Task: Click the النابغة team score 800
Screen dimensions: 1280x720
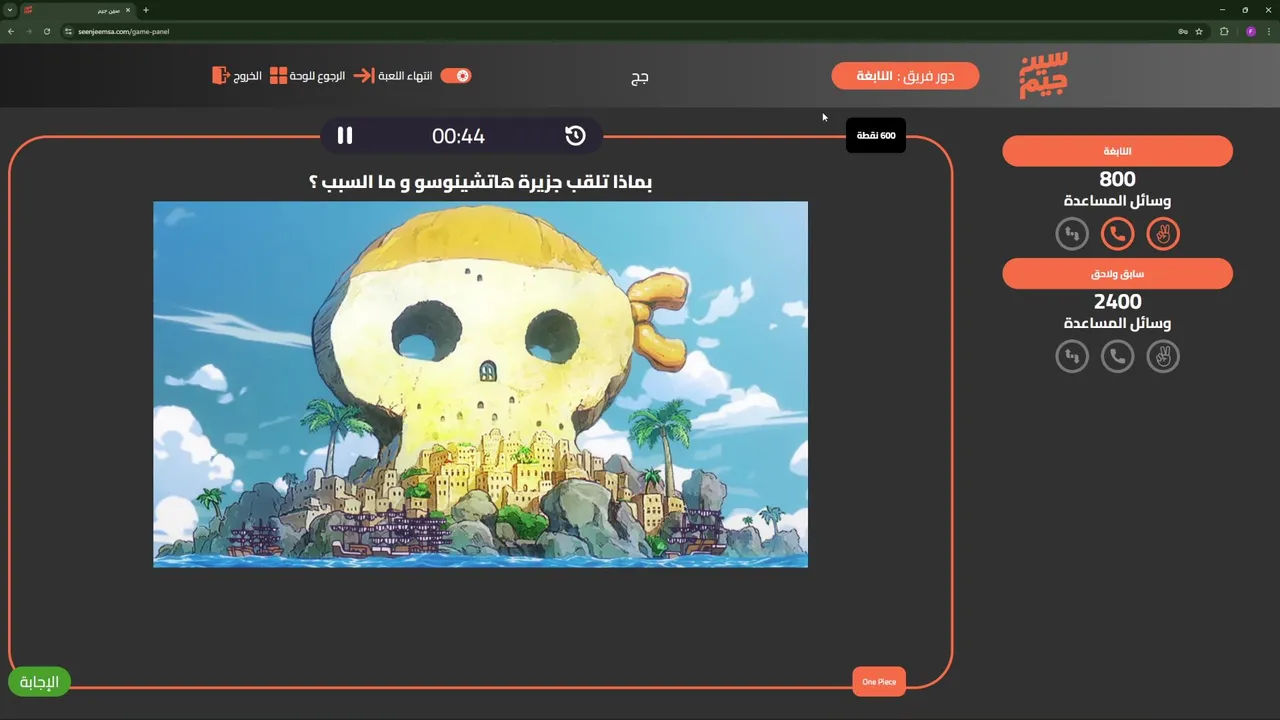Action: click(1117, 180)
